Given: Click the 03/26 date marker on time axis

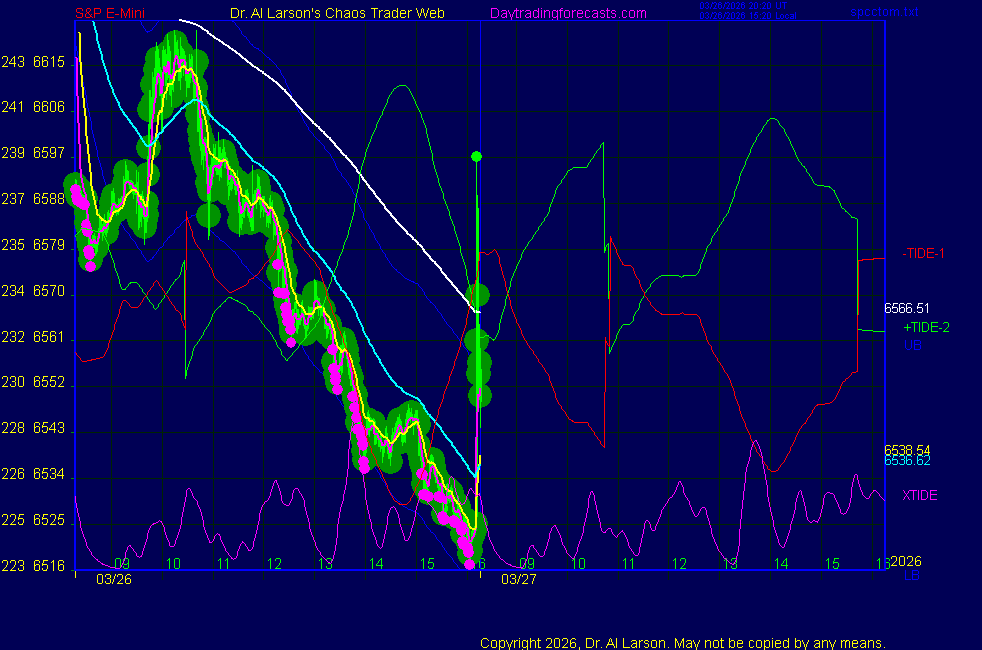Looking at the screenshot, I should pos(114,579).
